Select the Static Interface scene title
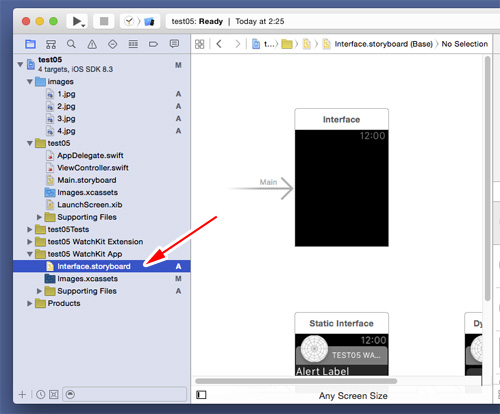The width and height of the screenshot is (500, 414). point(341,323)
